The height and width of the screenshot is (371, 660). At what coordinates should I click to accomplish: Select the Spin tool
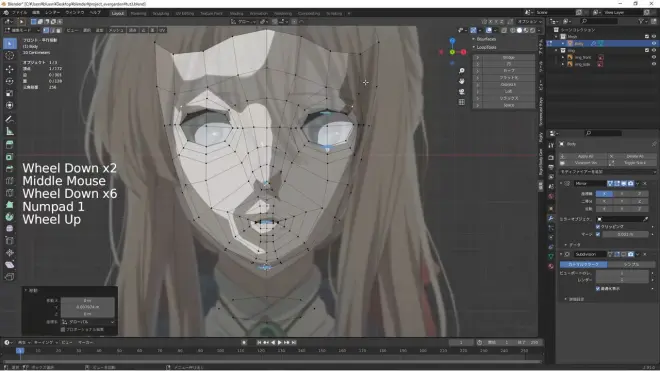click(10, 217)
